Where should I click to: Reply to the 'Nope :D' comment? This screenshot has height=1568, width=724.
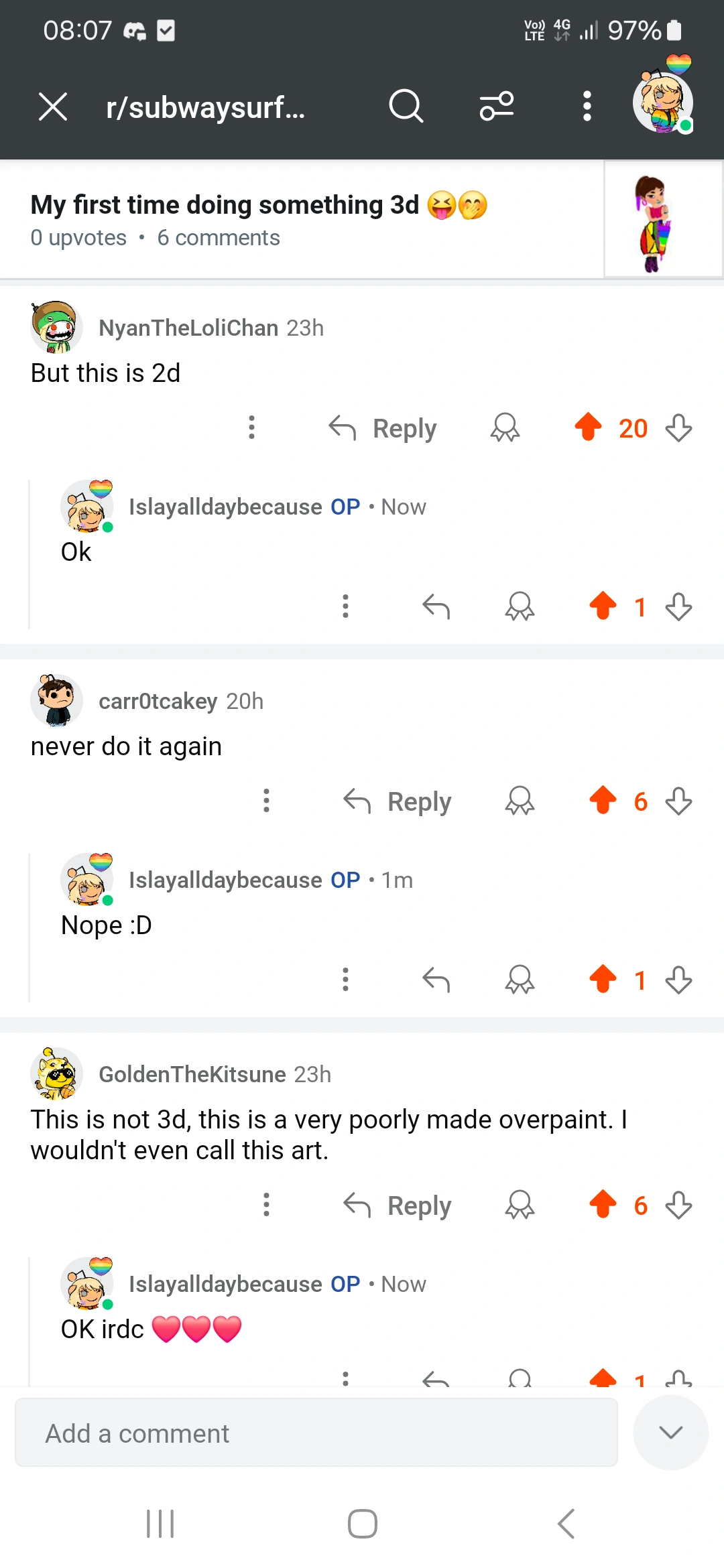(436, 980)
